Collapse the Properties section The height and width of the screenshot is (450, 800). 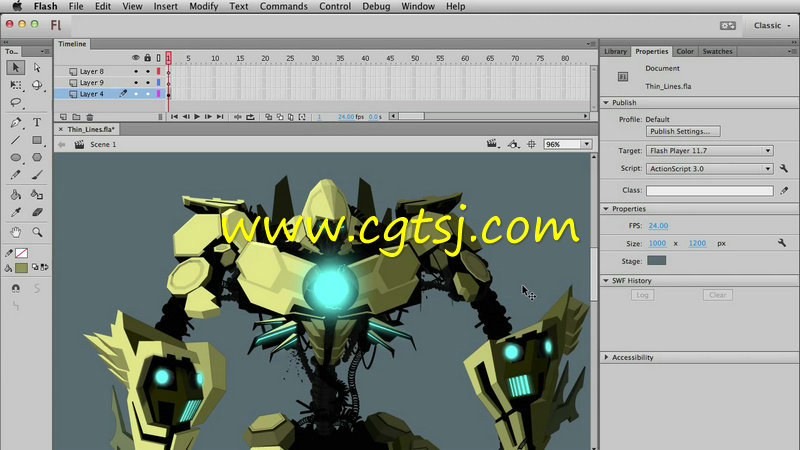pos(606,209)
